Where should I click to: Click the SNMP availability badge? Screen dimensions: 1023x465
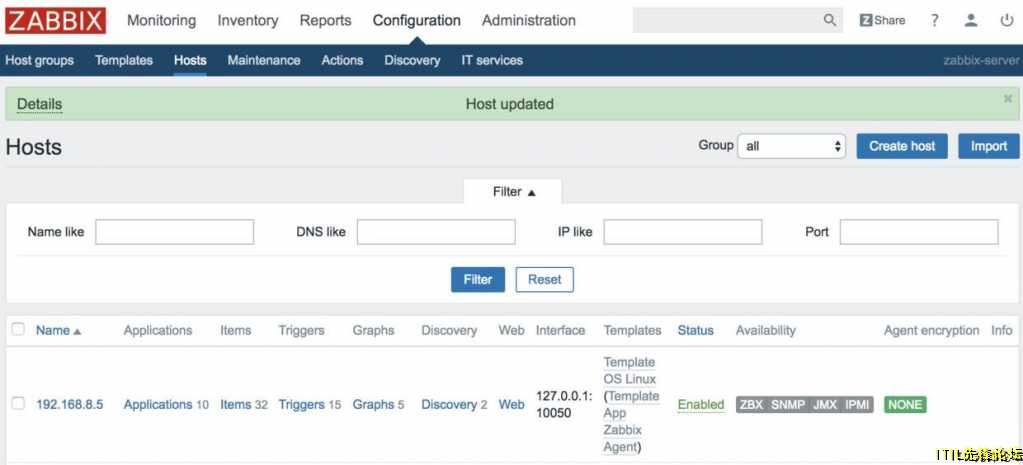[x=787, y=404]
